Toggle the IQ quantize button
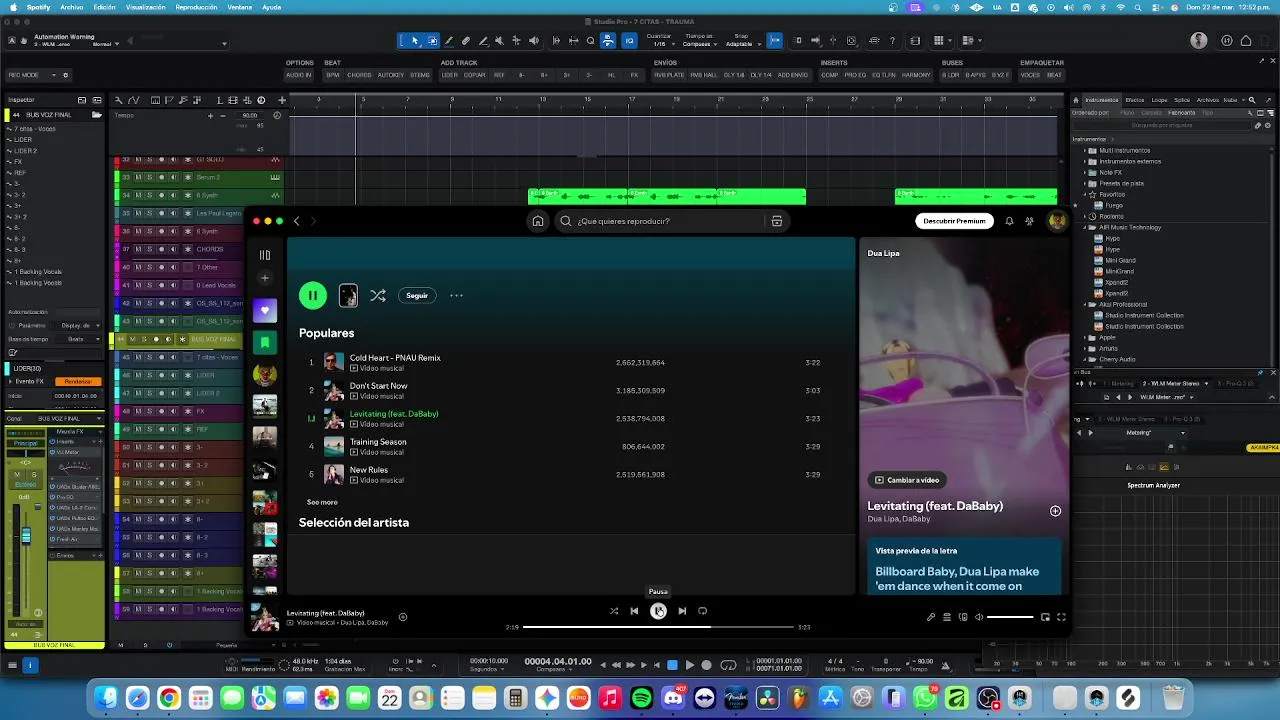The image size is (1280, 720). click(629, 41)
